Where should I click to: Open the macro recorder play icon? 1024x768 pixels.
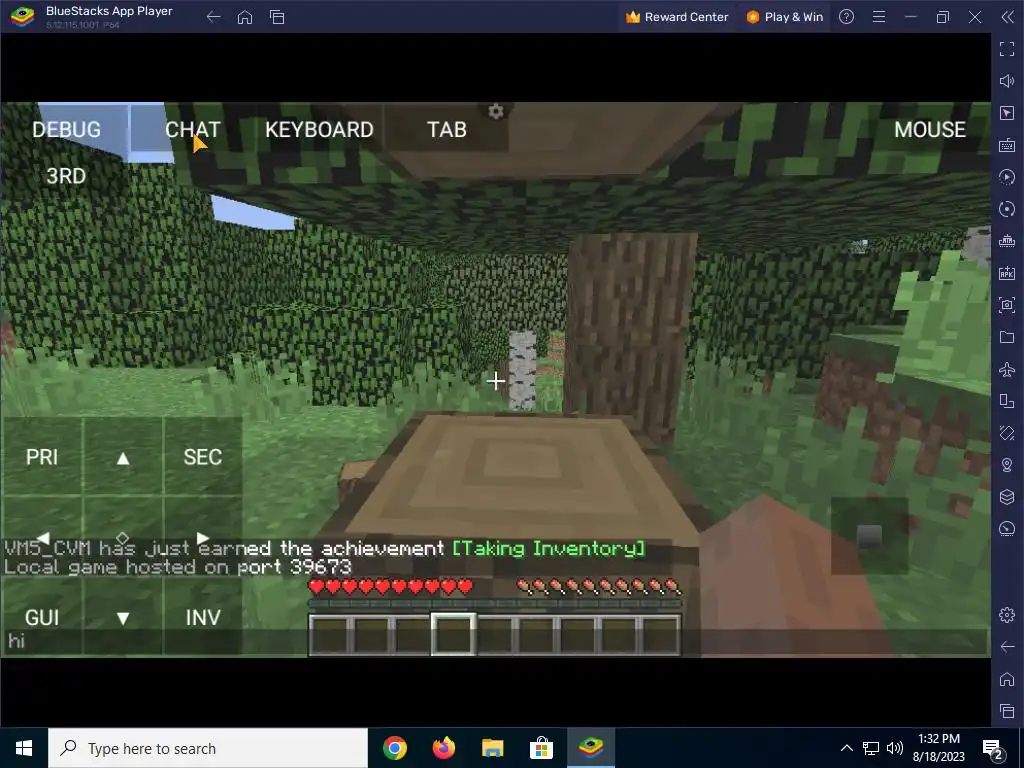click(1006, 177)
